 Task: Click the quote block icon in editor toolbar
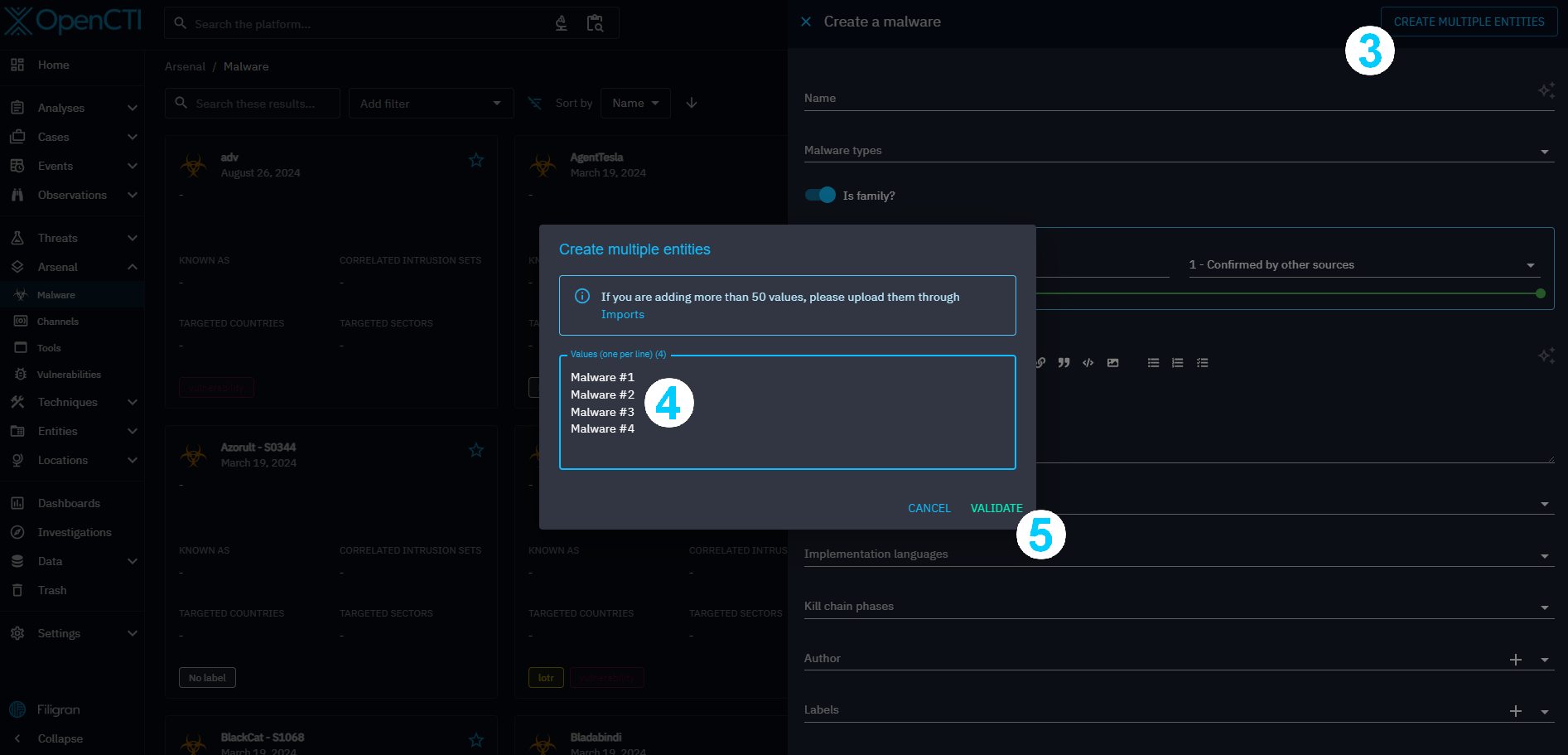pyautogui.click(x=1064, y=363)
